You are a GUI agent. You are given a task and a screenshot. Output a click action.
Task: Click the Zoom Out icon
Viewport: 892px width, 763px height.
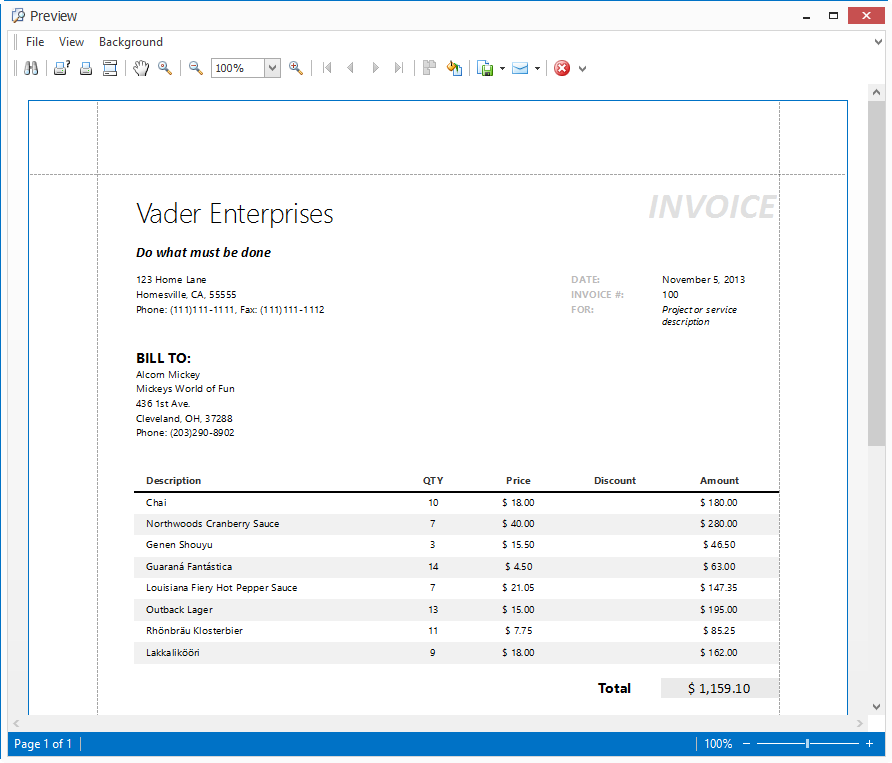tap(196, 68)
